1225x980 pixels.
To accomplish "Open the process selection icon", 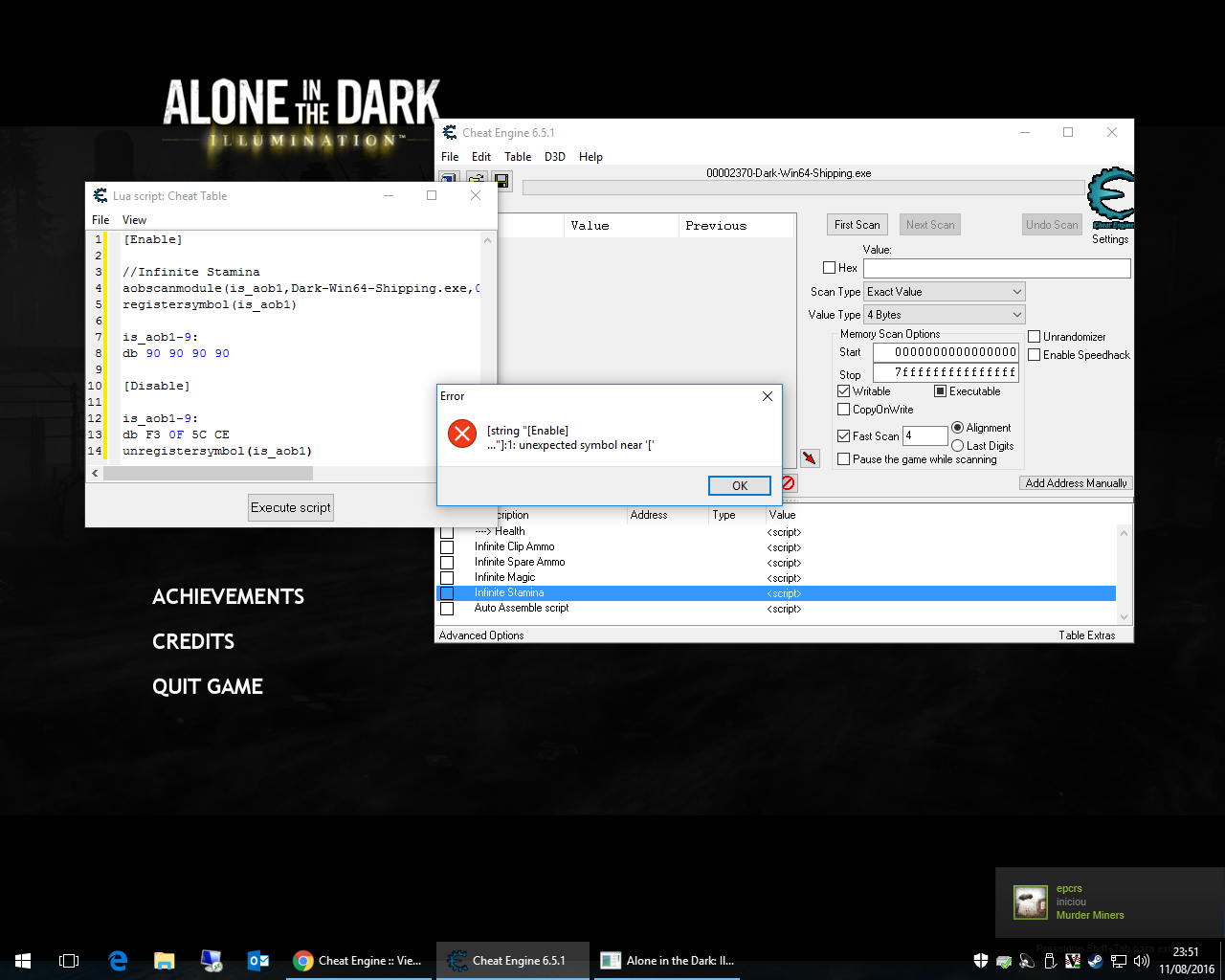I will point(450,180).
